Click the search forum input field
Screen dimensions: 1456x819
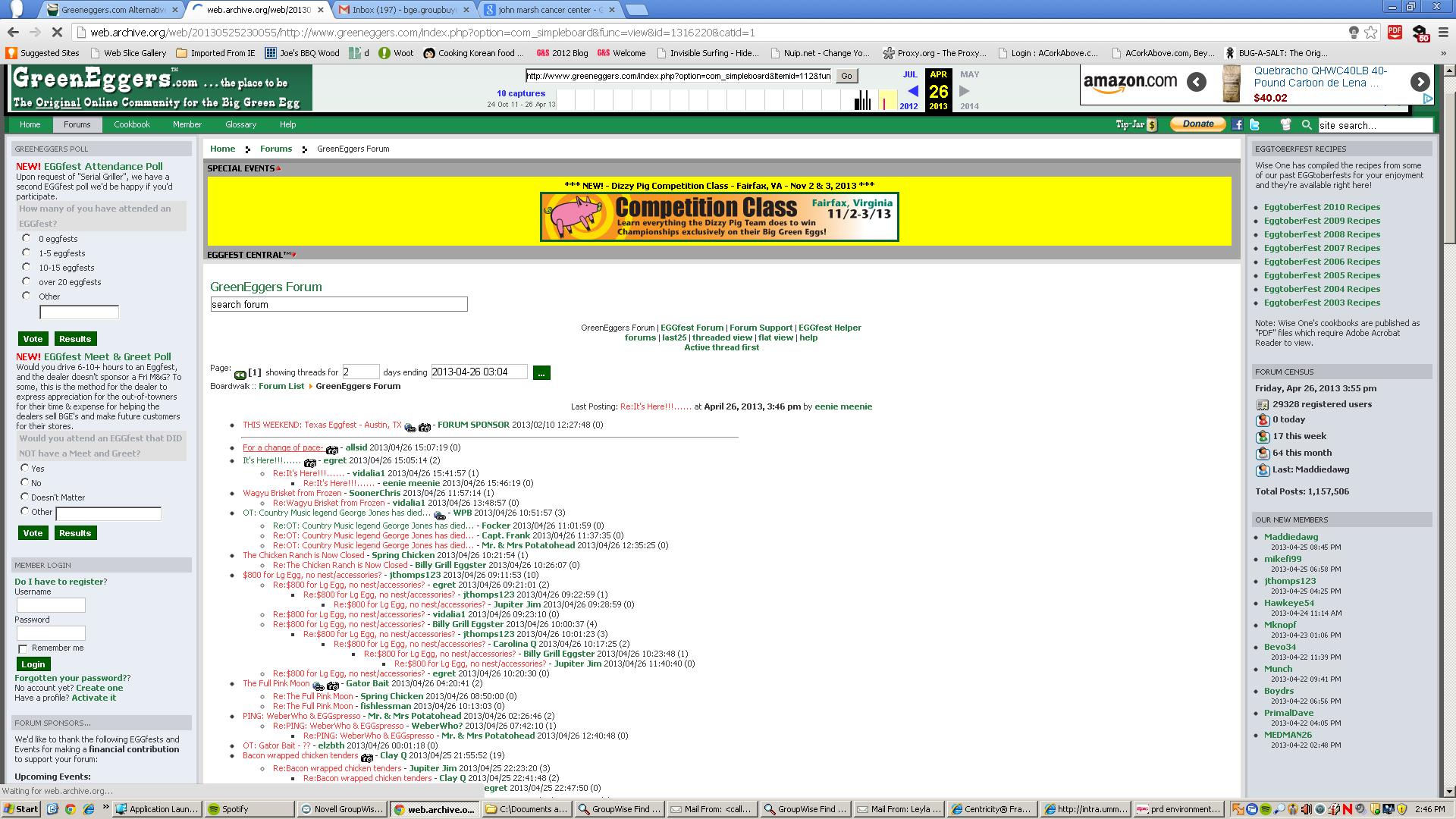point(338,304)
